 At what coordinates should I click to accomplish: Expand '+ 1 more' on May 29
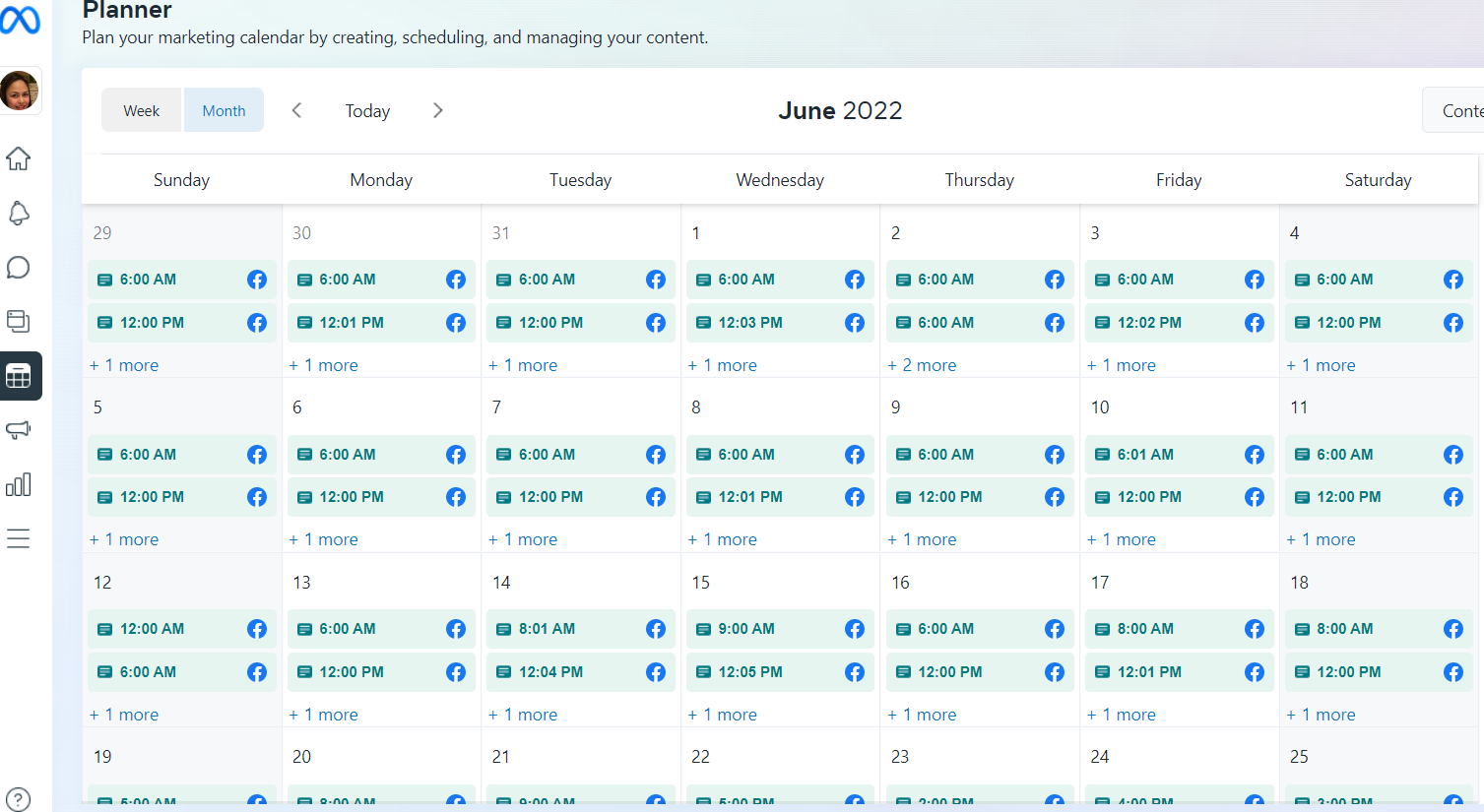coord(124,365)
